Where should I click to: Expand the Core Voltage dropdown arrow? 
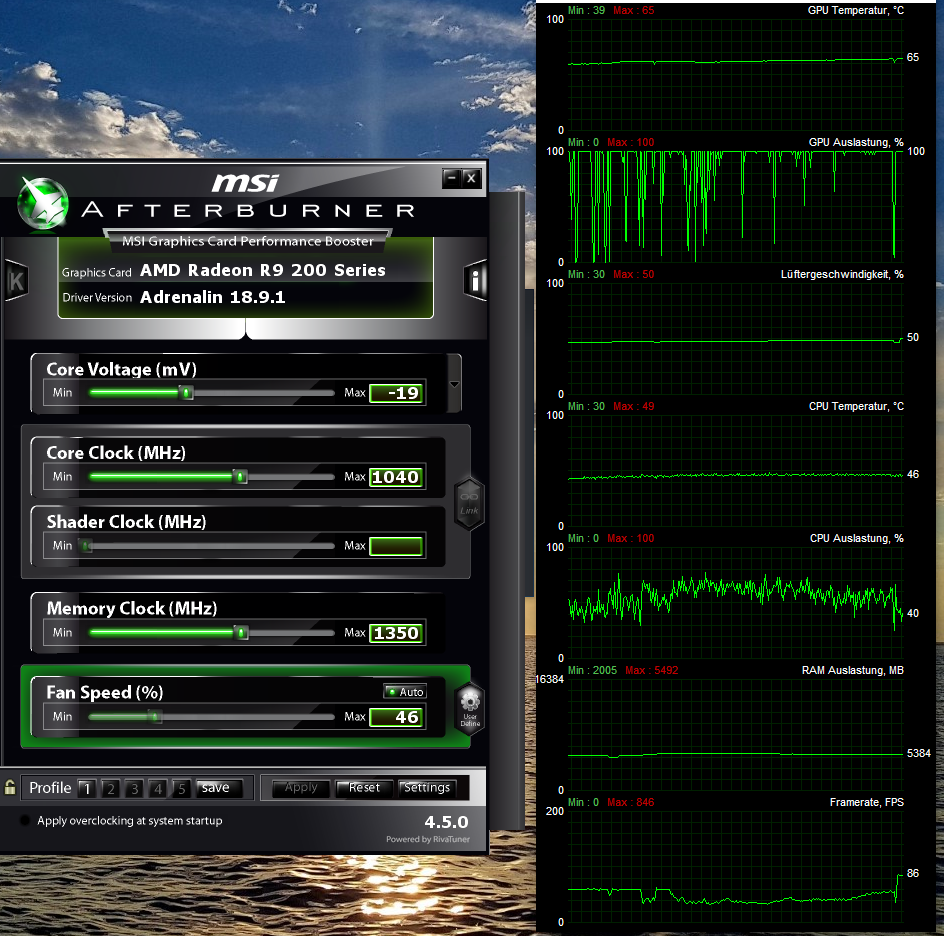pos(455,384)
